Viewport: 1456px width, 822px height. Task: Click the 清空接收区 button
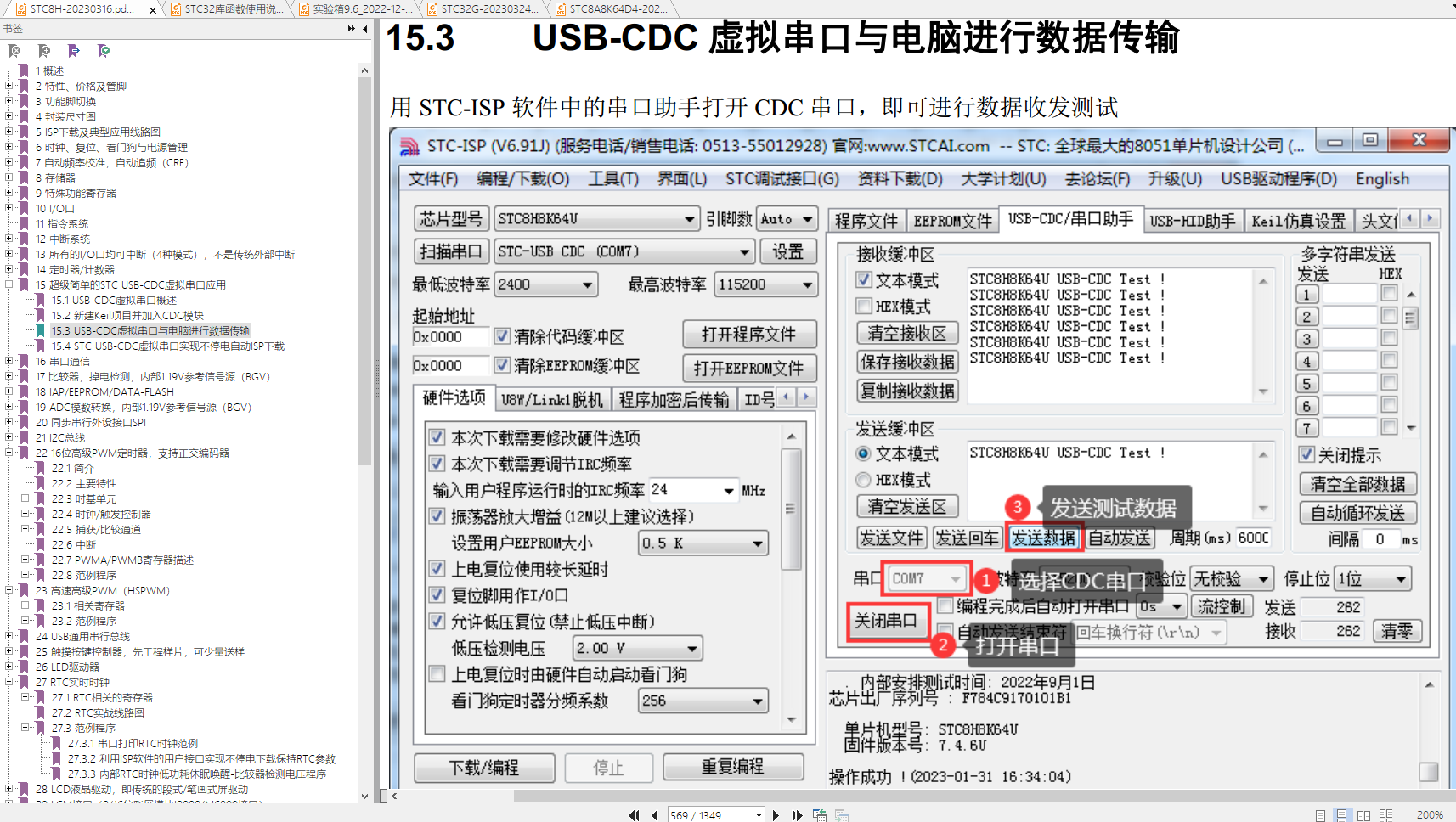pyautogui.click(x=907, y=333)
